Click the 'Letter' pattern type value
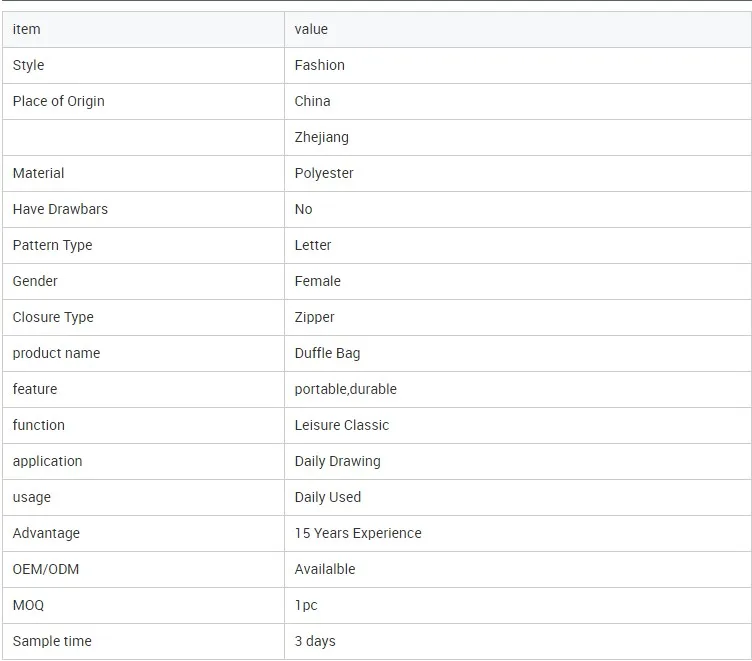Image resolution: width=752 pixels, height=661 pixels. pos(313,245)
